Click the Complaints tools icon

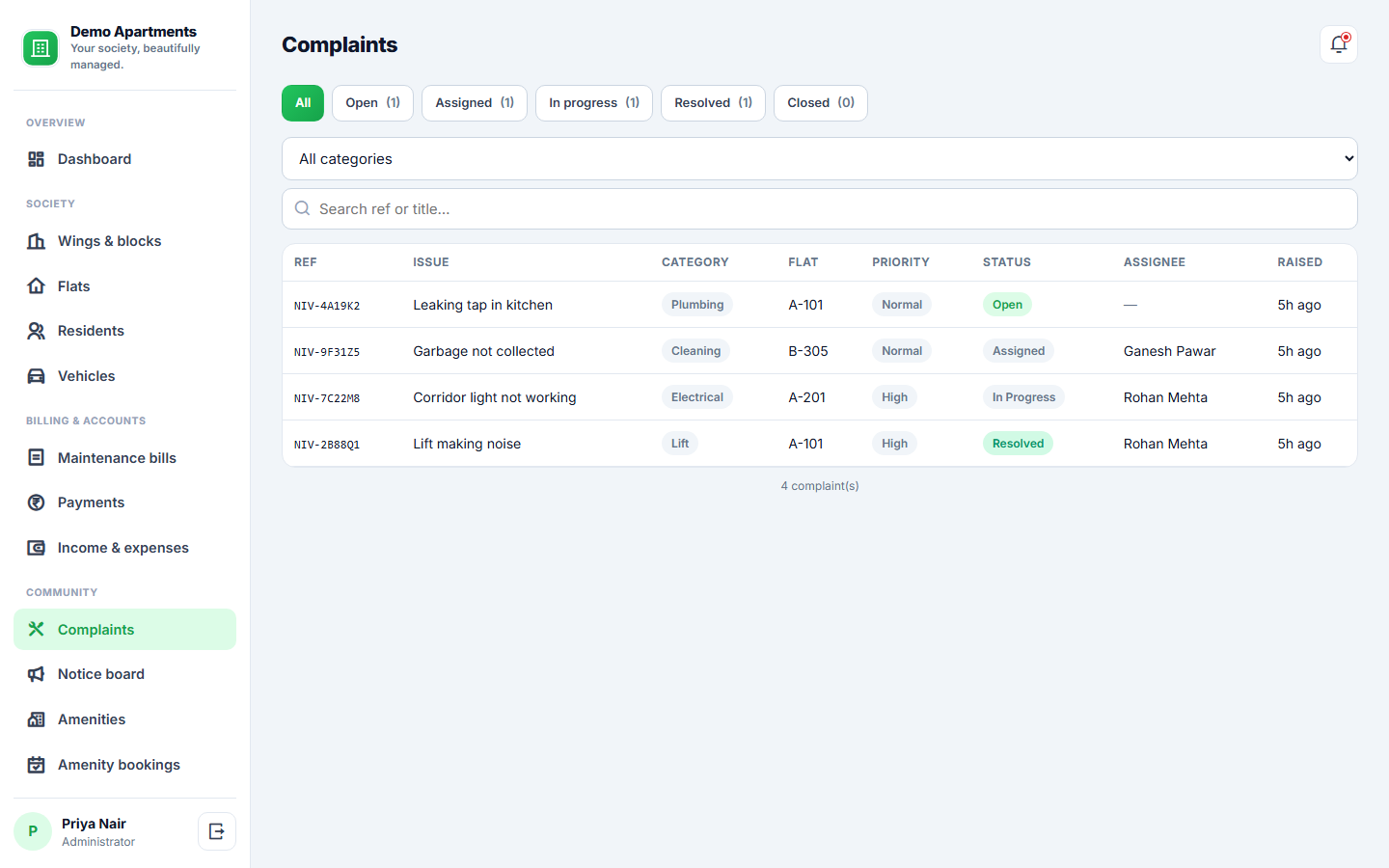(36, 630)
